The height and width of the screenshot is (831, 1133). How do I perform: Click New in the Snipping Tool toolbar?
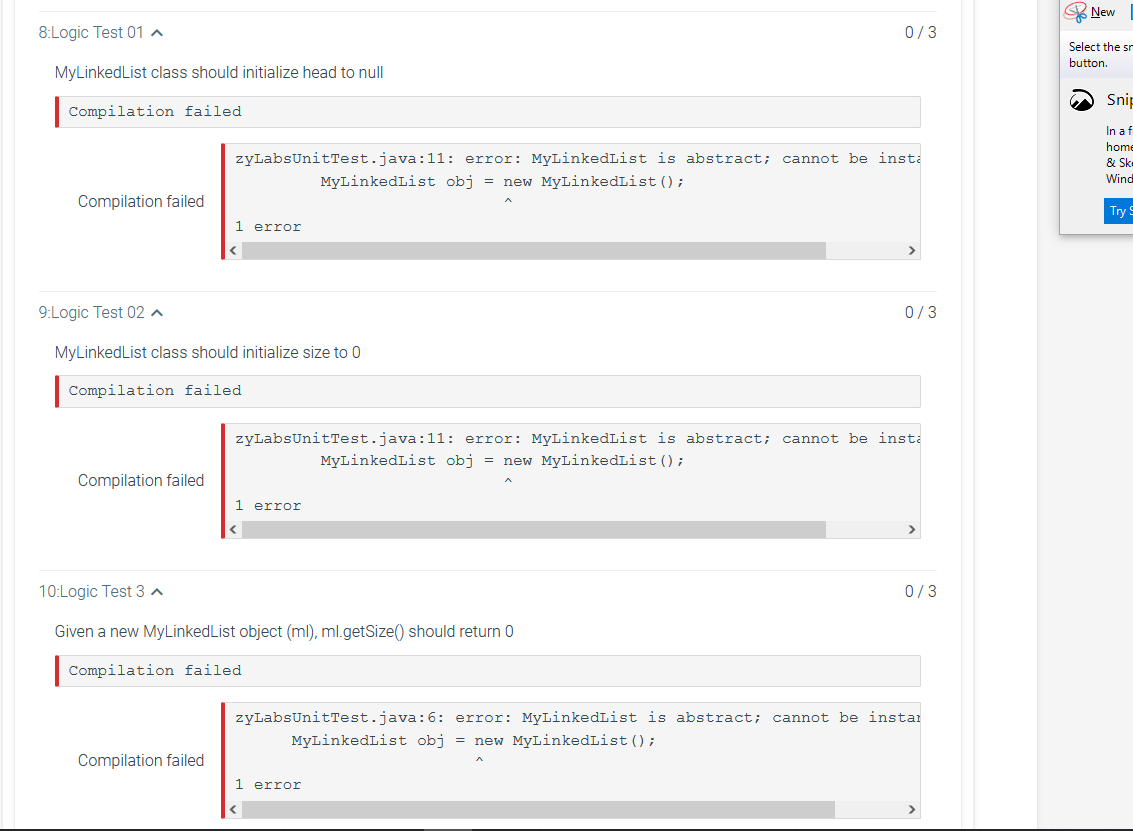click(x=1103, y=11)
